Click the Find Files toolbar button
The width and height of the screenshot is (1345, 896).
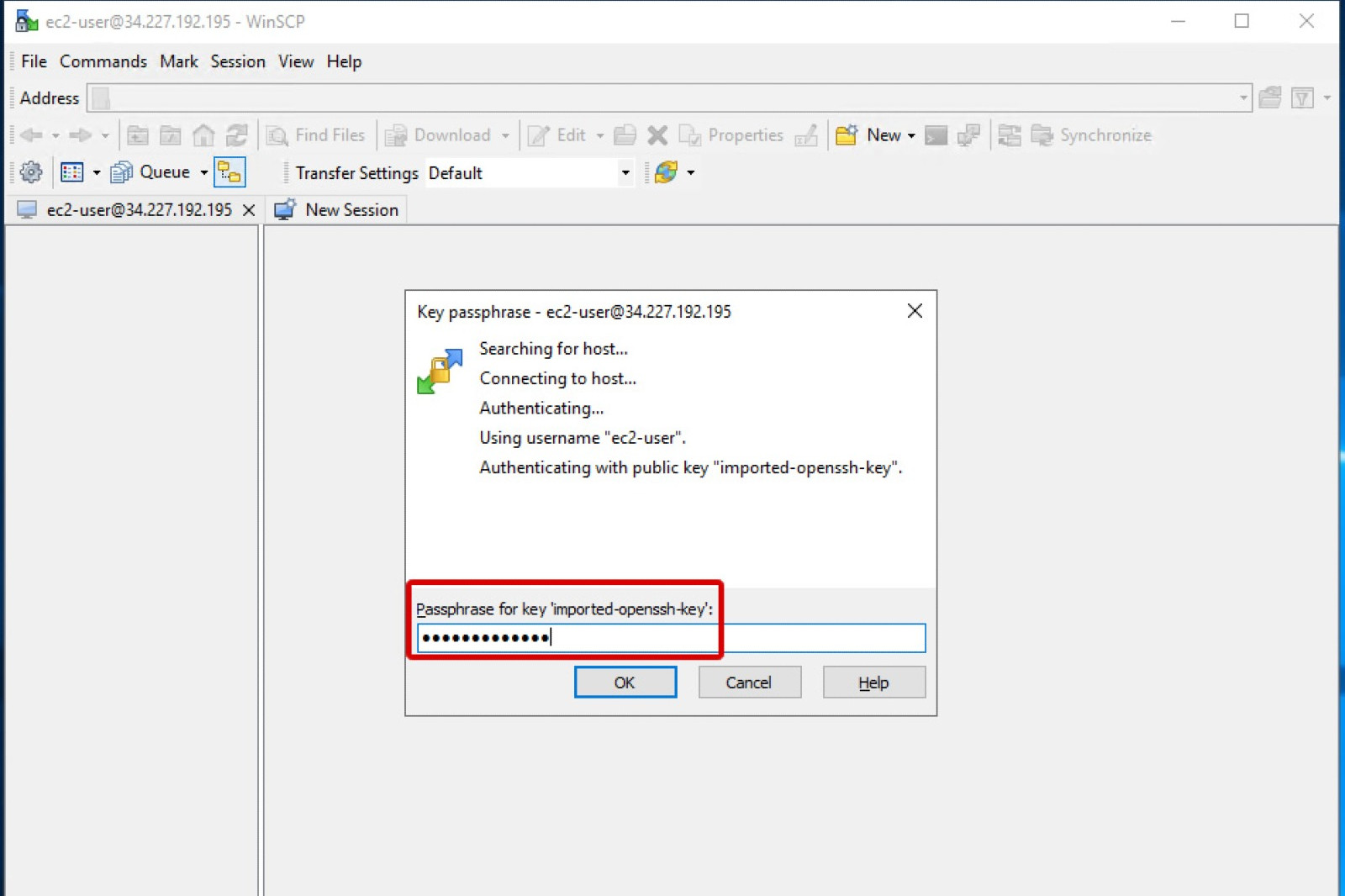click(x=316, y=135)
